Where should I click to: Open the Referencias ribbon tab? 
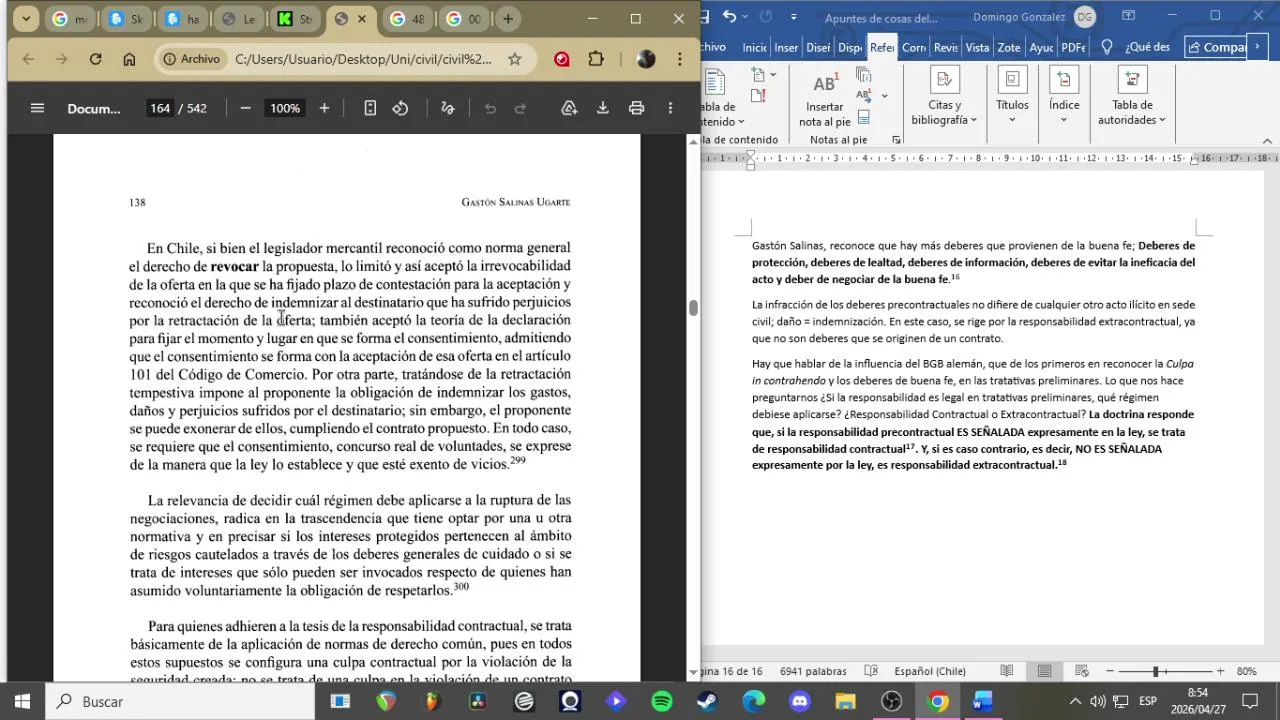(x=882, y=47)
